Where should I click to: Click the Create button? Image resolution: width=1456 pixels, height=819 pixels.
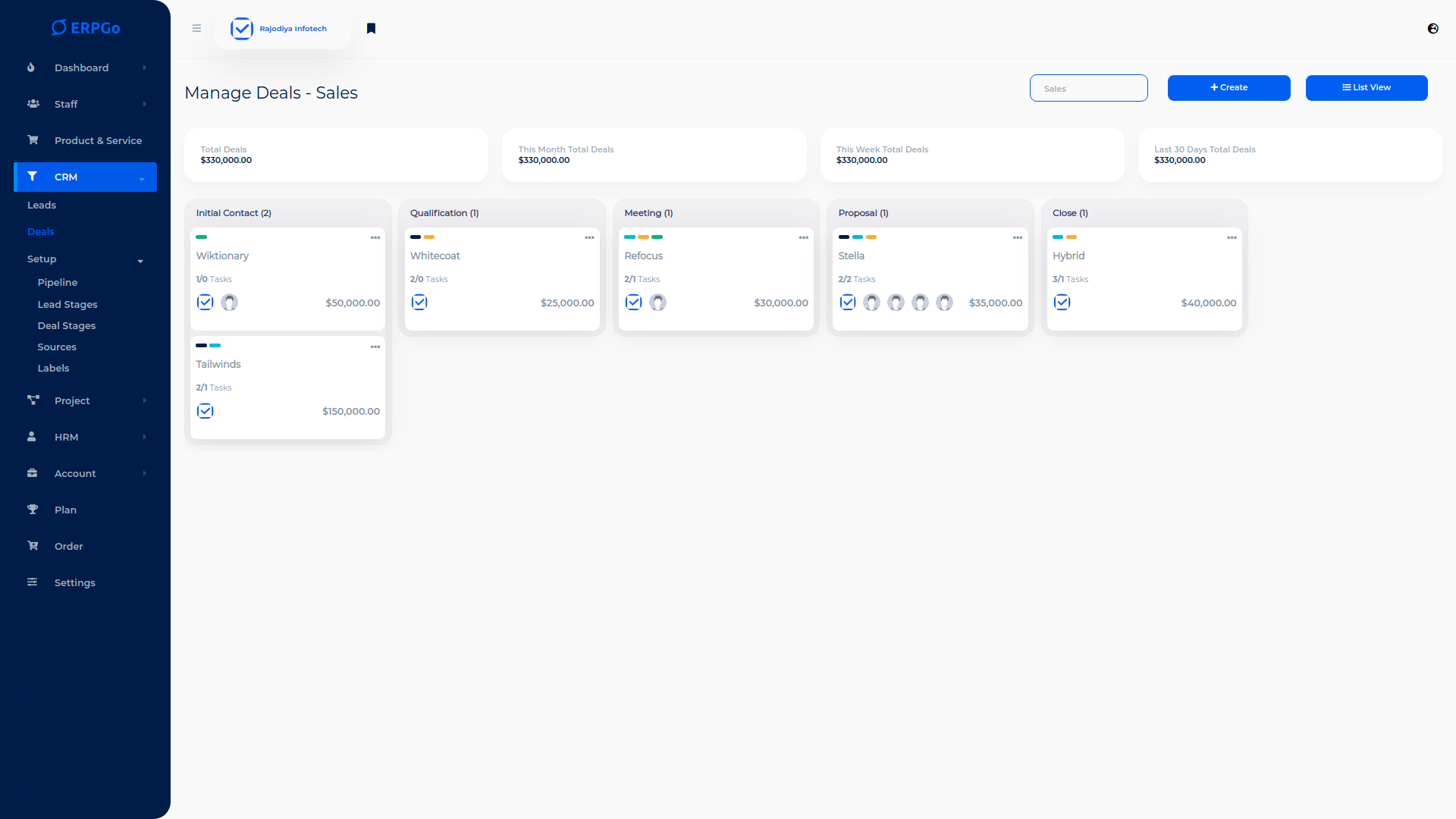[x=1228, y=87]
